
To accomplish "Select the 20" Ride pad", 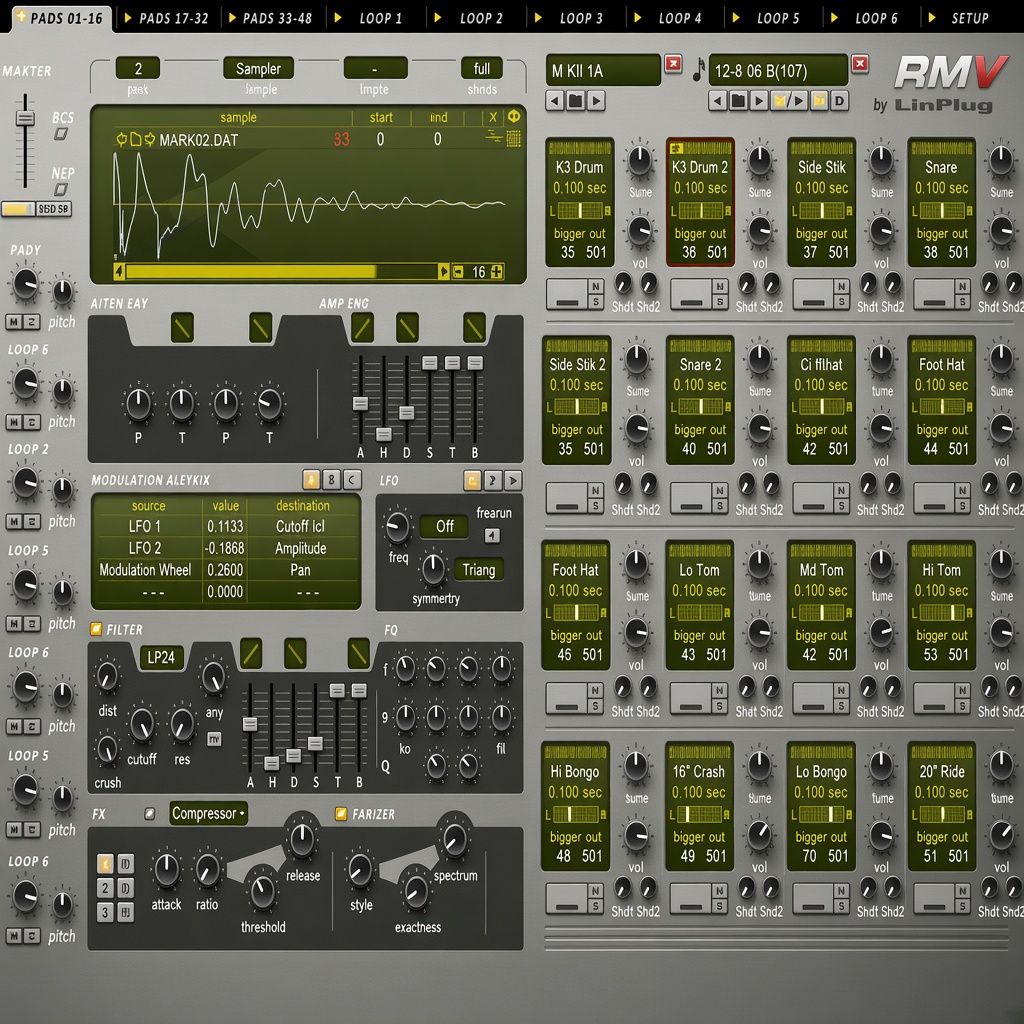I will coord(942,806).
